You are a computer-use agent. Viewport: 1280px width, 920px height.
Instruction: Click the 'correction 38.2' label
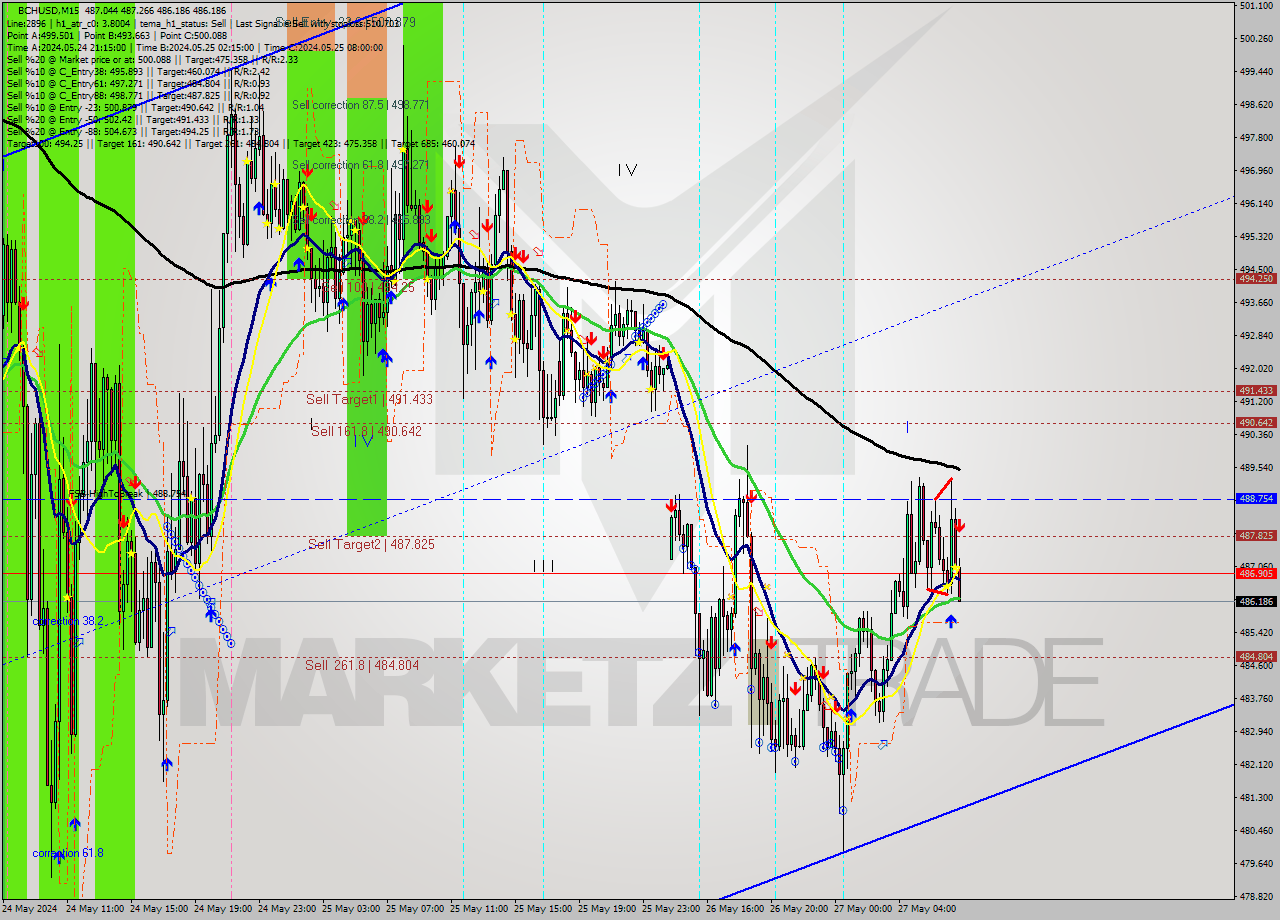pyautogui.click(x=68, y=621)
